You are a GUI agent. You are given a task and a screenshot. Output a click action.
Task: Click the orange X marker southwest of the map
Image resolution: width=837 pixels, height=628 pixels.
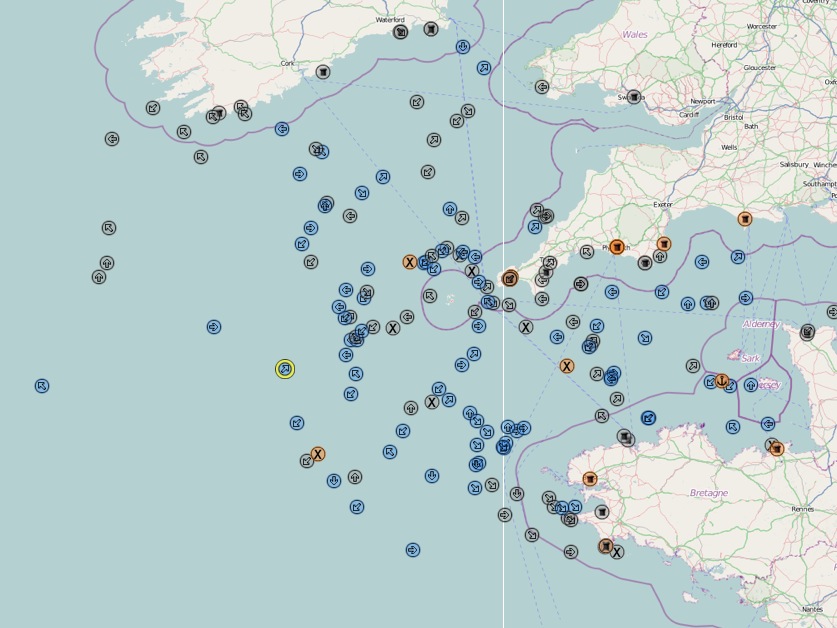coord(318,453)
